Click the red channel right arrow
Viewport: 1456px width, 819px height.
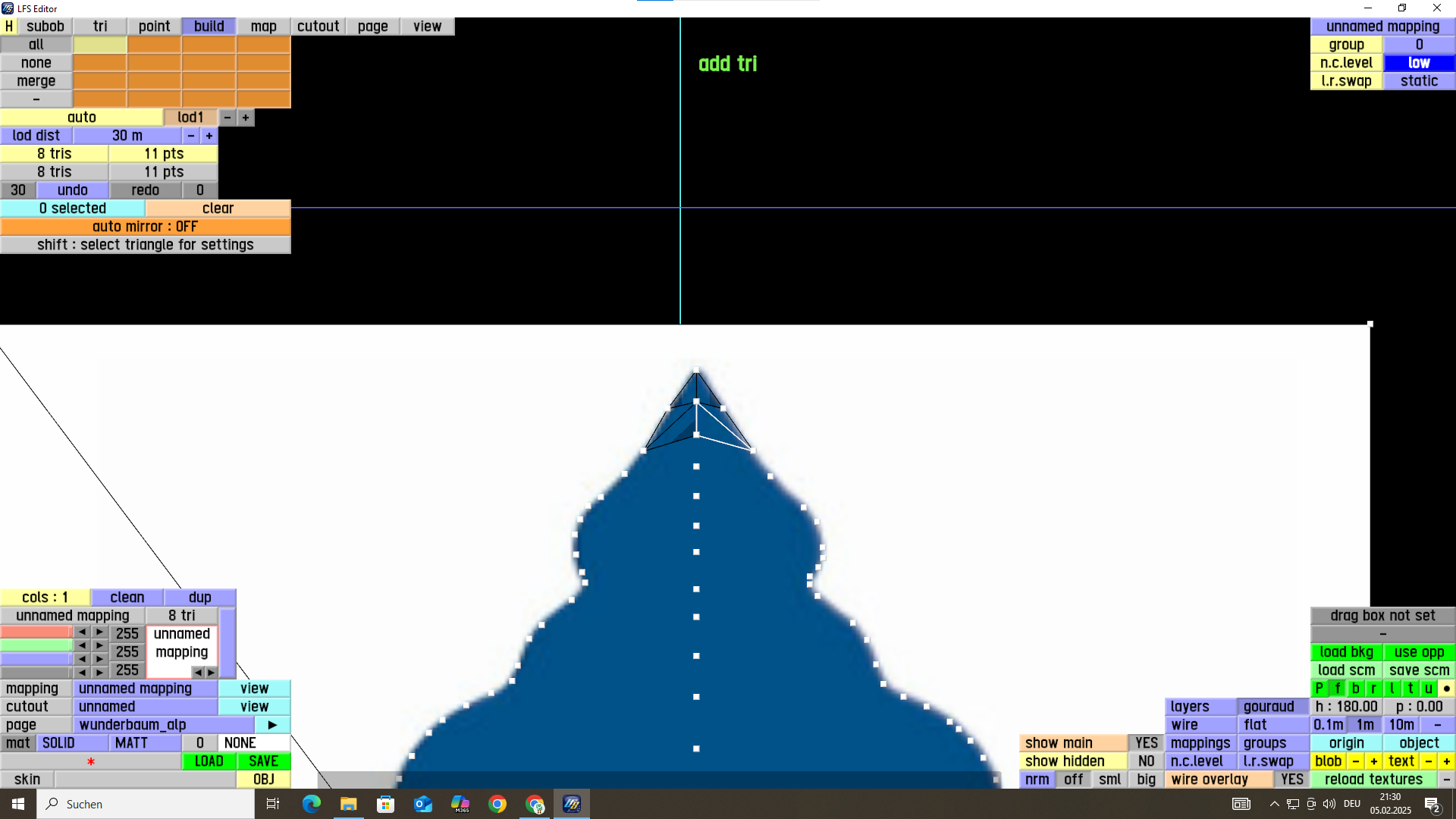[99, 632]
